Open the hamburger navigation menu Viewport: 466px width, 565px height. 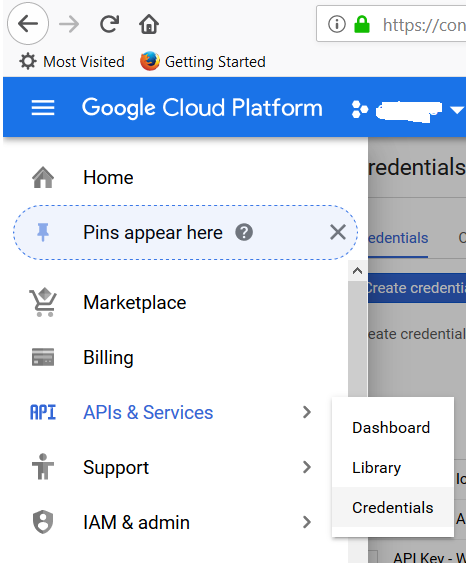point(43,108)
